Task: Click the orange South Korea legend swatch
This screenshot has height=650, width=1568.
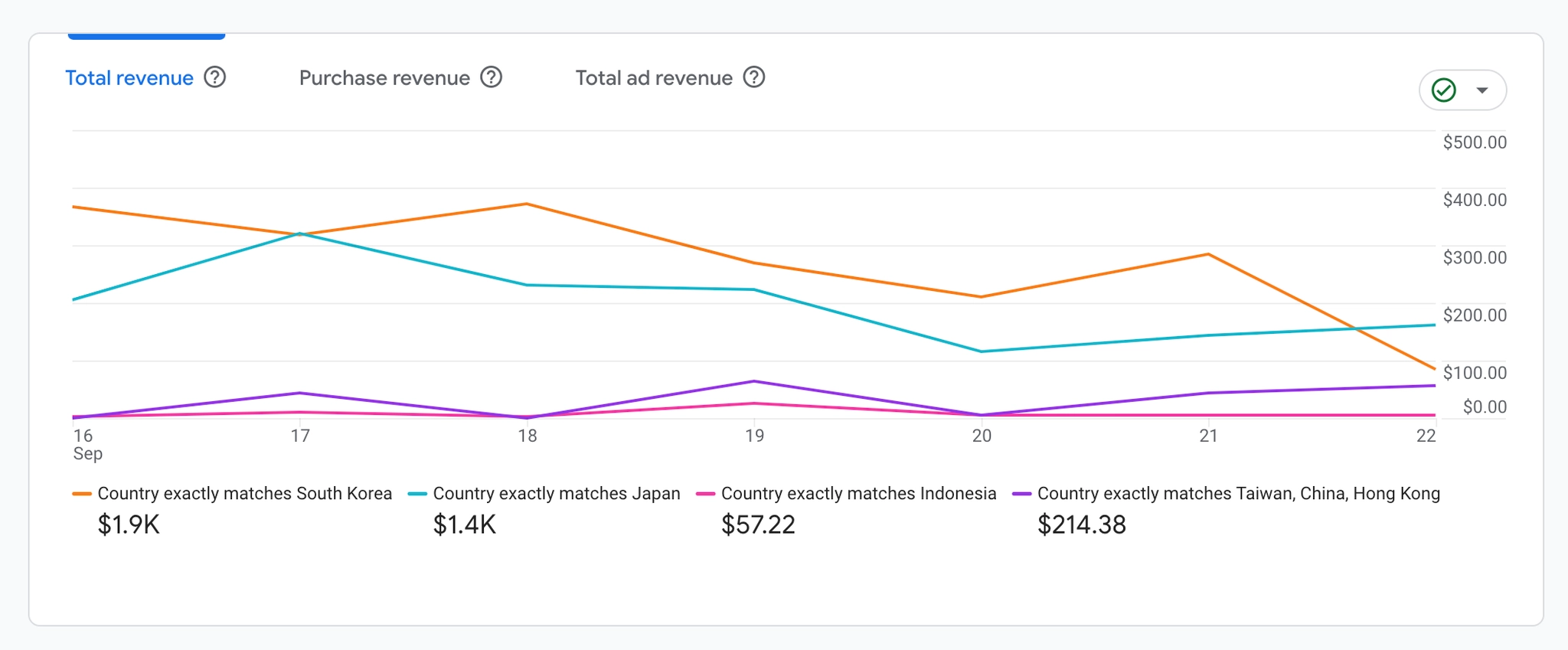Action: (82, 494)
